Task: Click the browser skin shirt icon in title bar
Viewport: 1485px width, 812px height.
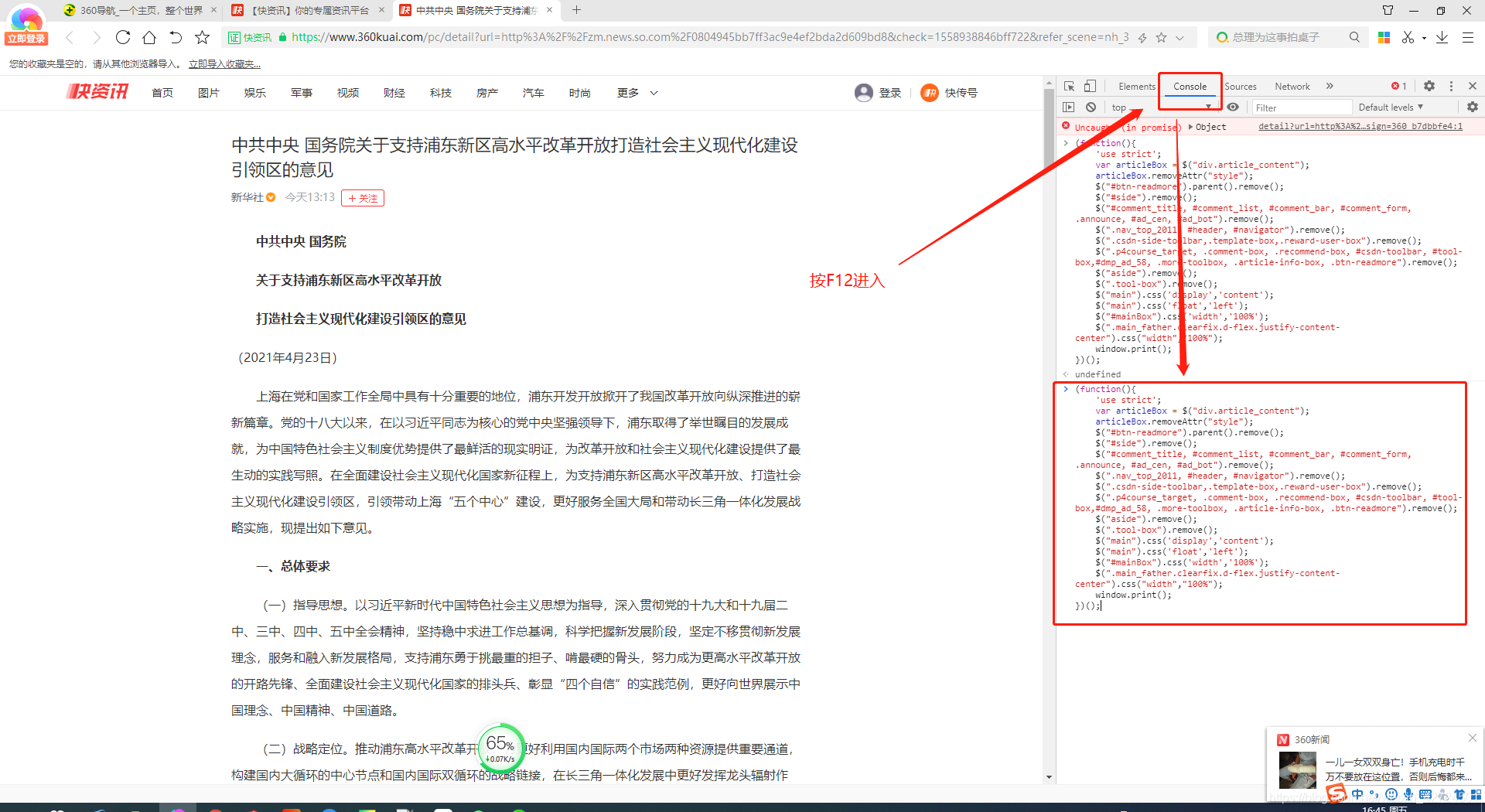Action: pyautogui.click(x=1388, y=10)
